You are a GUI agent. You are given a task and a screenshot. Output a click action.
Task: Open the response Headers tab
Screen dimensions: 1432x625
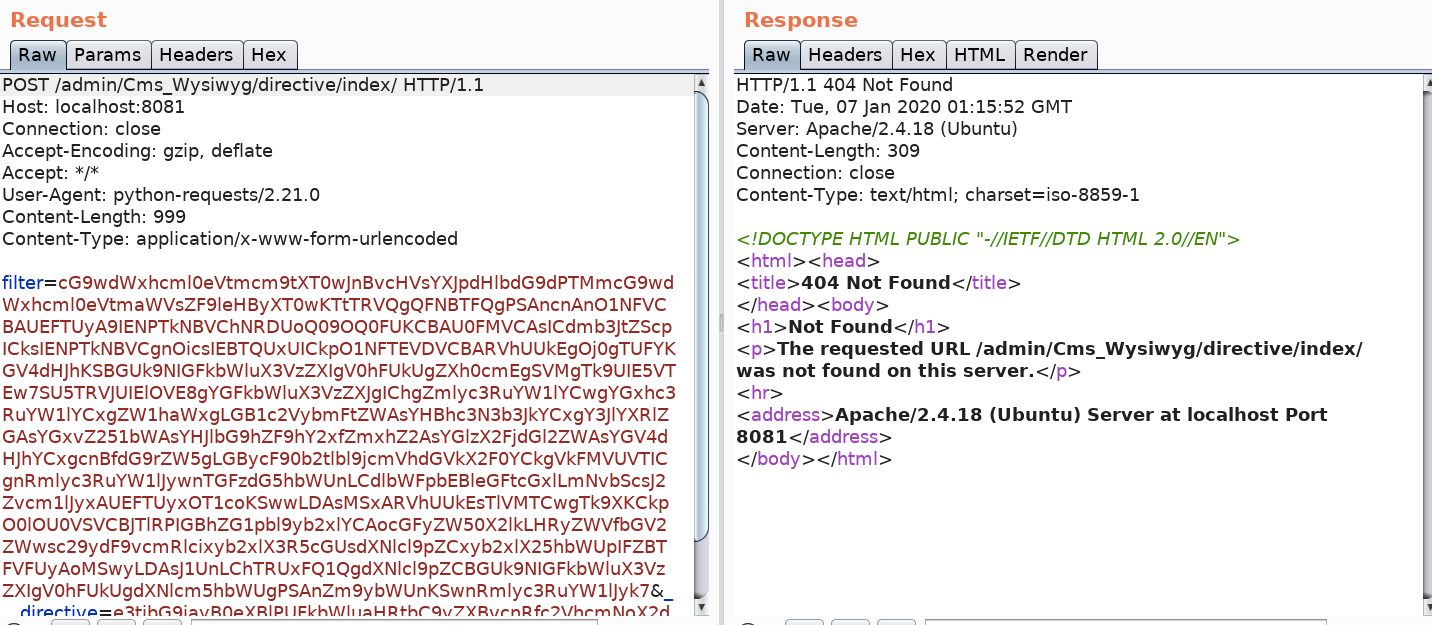[x=845, y=55]
